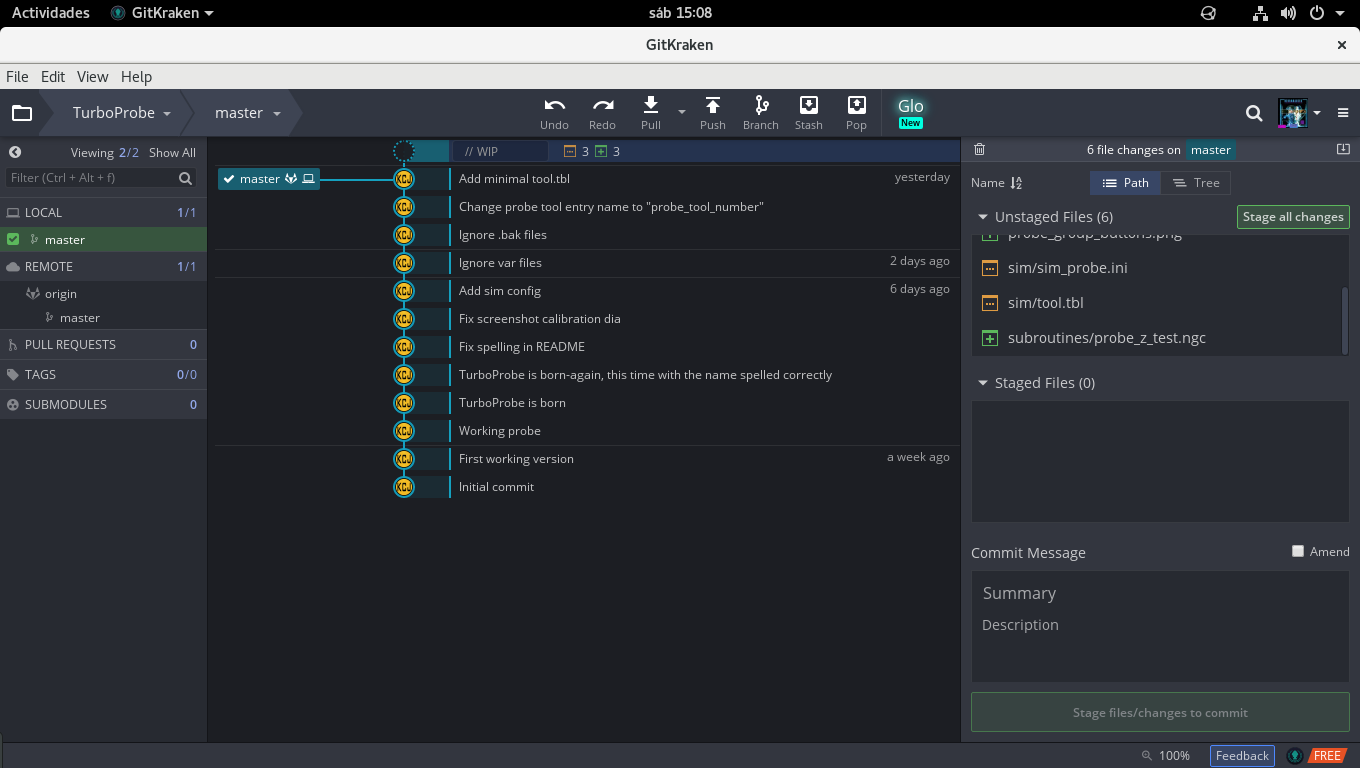
Task: Click Stage files/changes to commit button
Action: tap(1160, 712)
